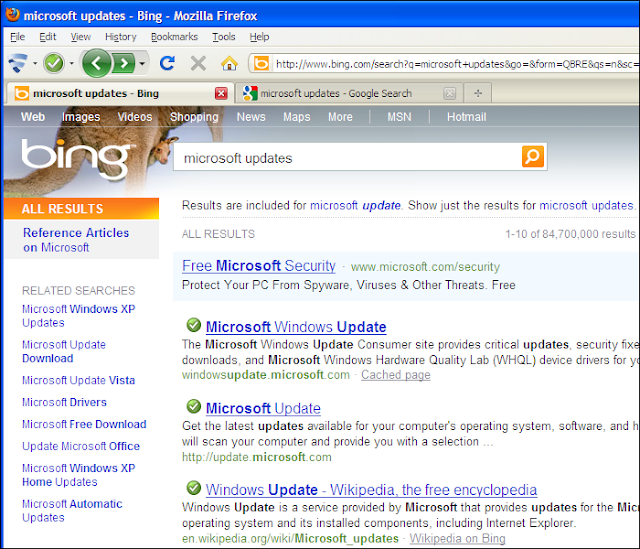The image size is (640, 549).
Task: Open Microsoft Drivers related search
Action: click(64, 402)
